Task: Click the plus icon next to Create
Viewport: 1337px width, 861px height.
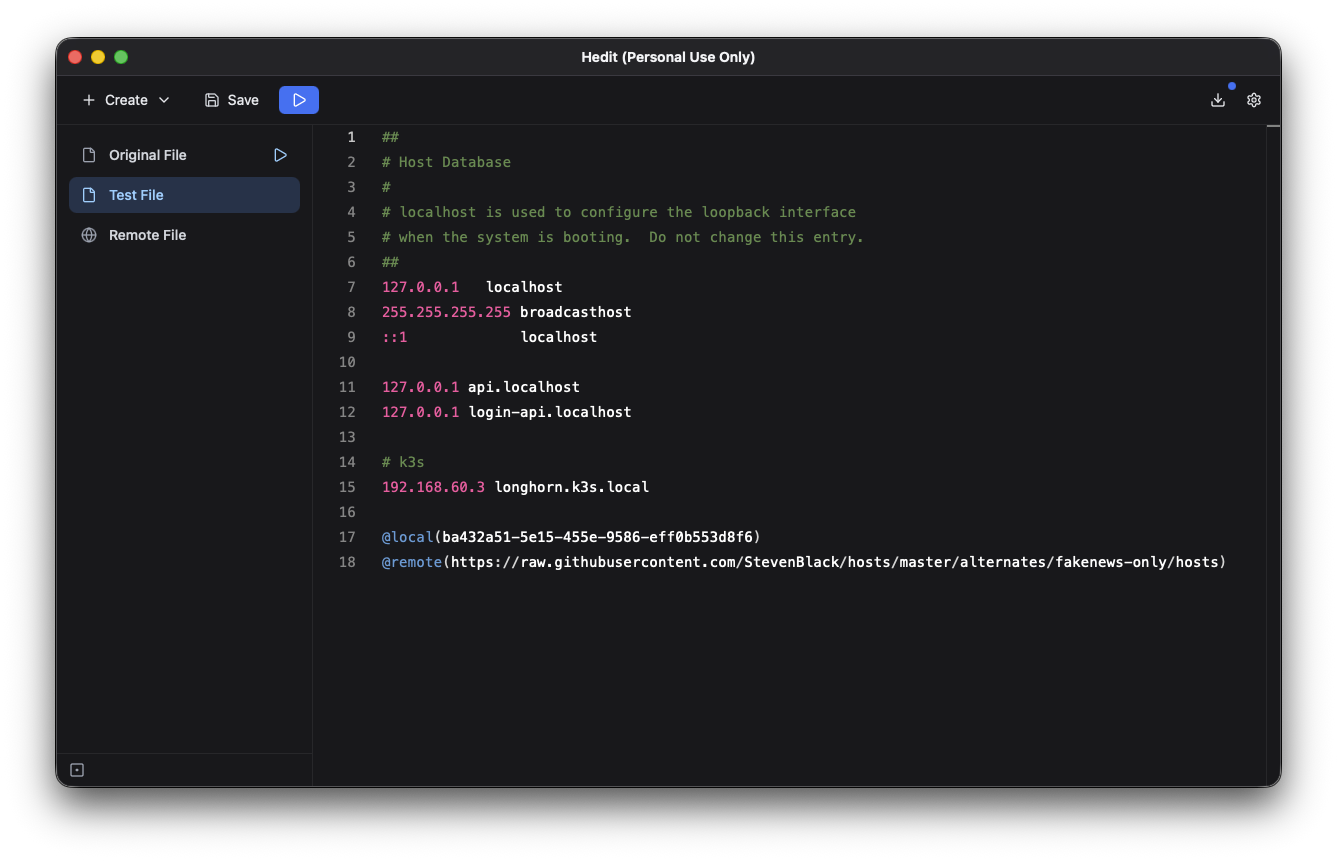Action: point(89,100)
